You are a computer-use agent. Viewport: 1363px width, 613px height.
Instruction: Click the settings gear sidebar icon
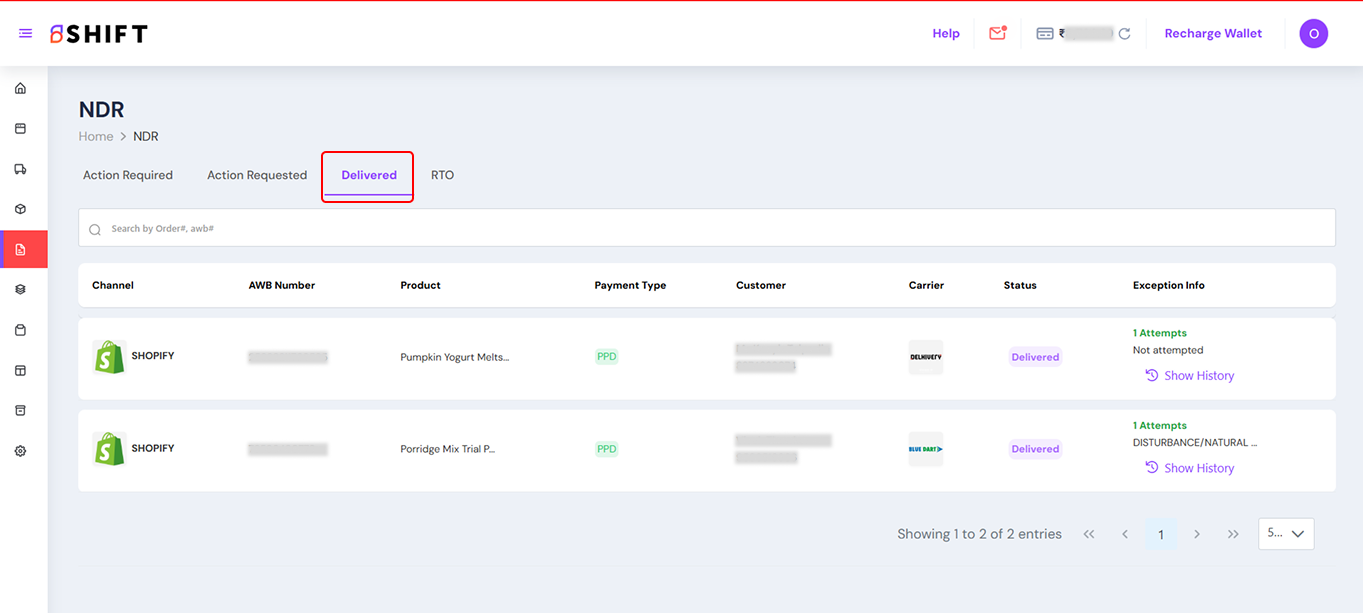click(20, 451)
